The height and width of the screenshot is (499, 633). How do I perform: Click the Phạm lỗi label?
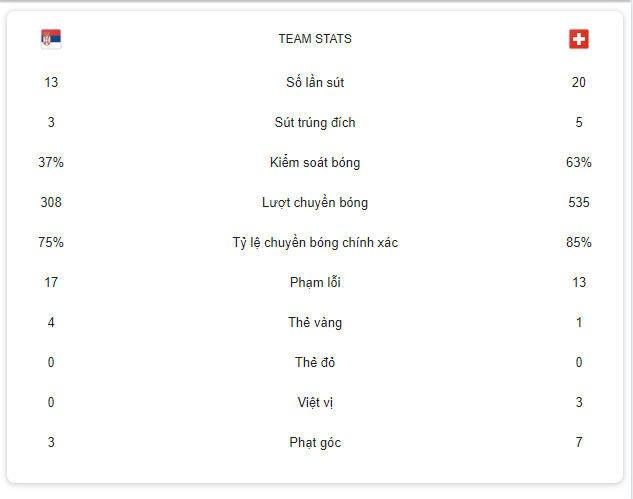click(315, 282)
